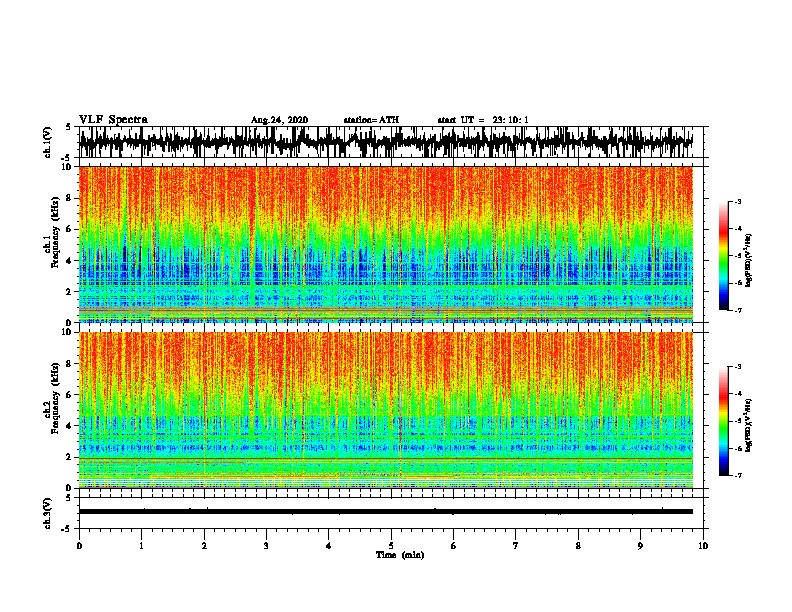This screenshot has width=792, height=612.
Task: Click the ch.1 color bar log(PSD) unit label
Action: 749,261
